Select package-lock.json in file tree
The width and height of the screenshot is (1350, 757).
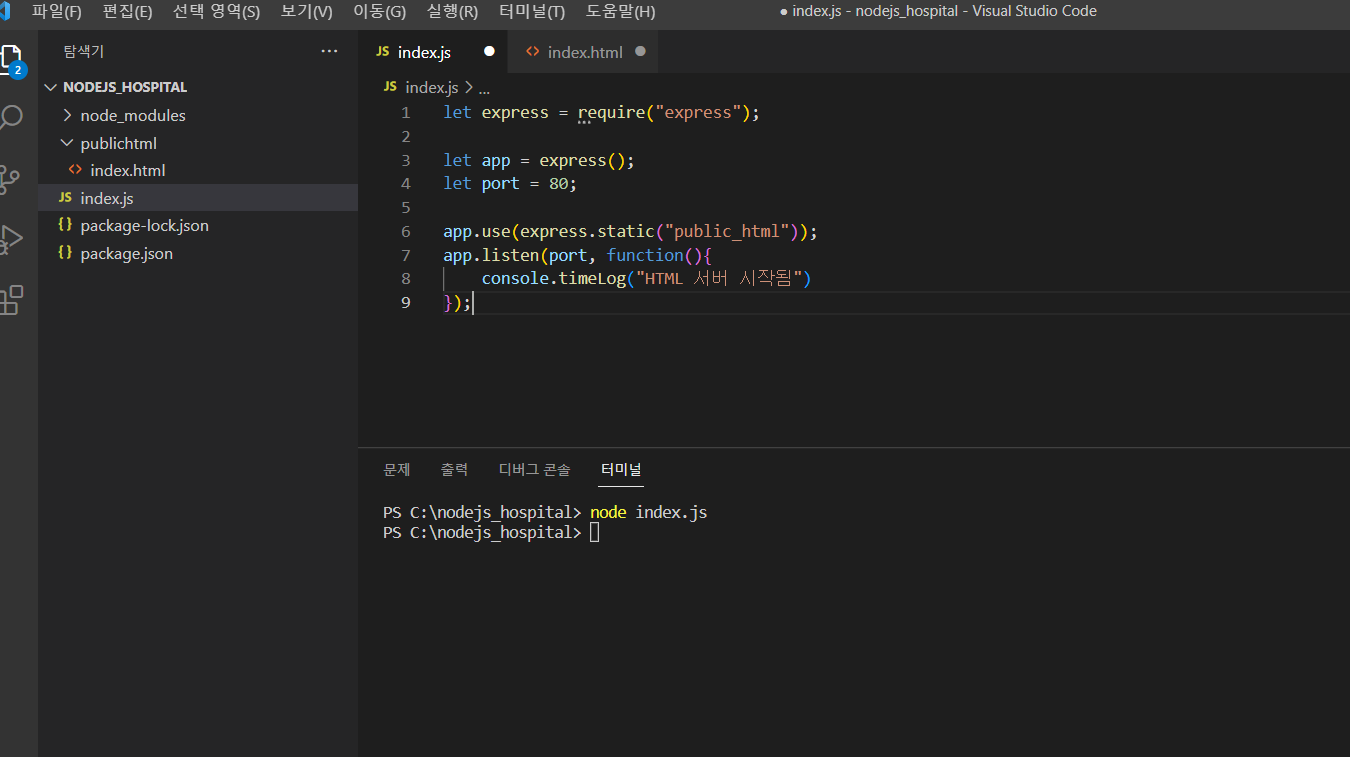(x=144, y=226)
